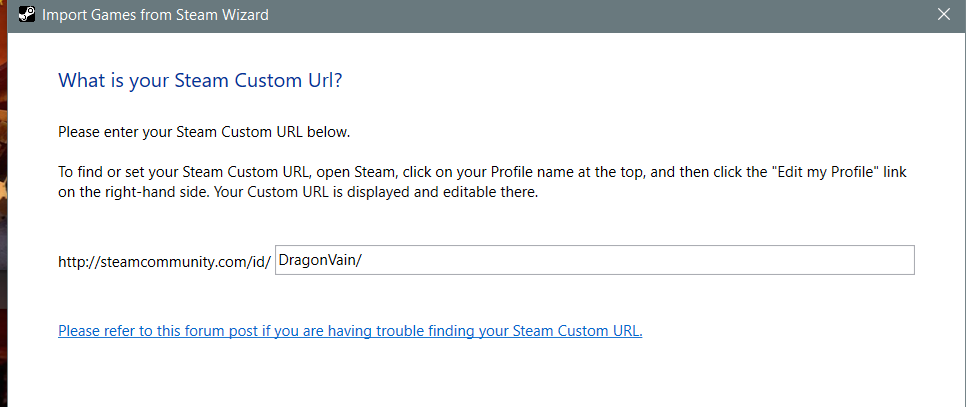Click the "Edit my Profile" instruction paragraph
Viewport: 966px width, 407px height.
[x=482, y=182]
